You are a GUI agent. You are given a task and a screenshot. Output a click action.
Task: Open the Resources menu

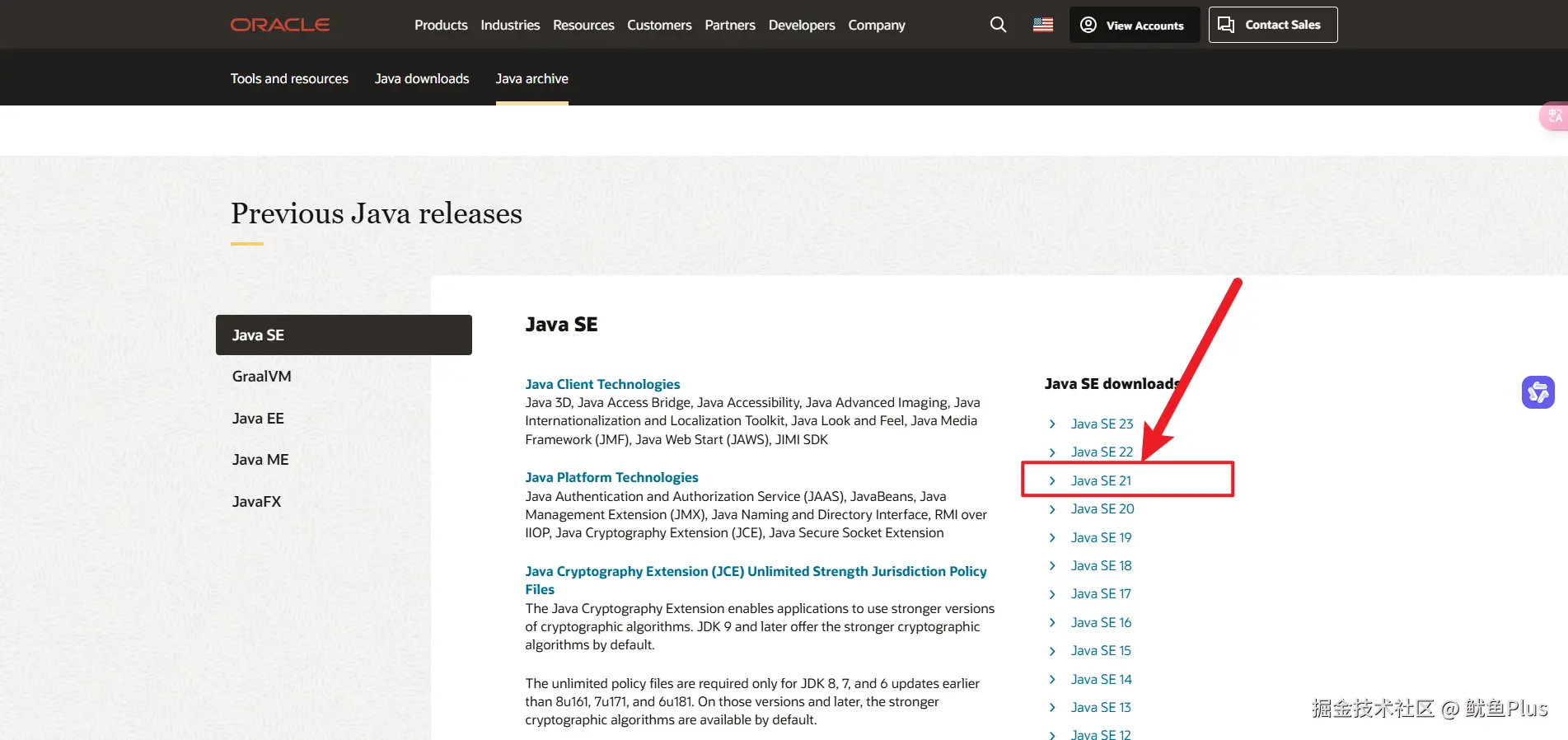click(x=583, y=25)
